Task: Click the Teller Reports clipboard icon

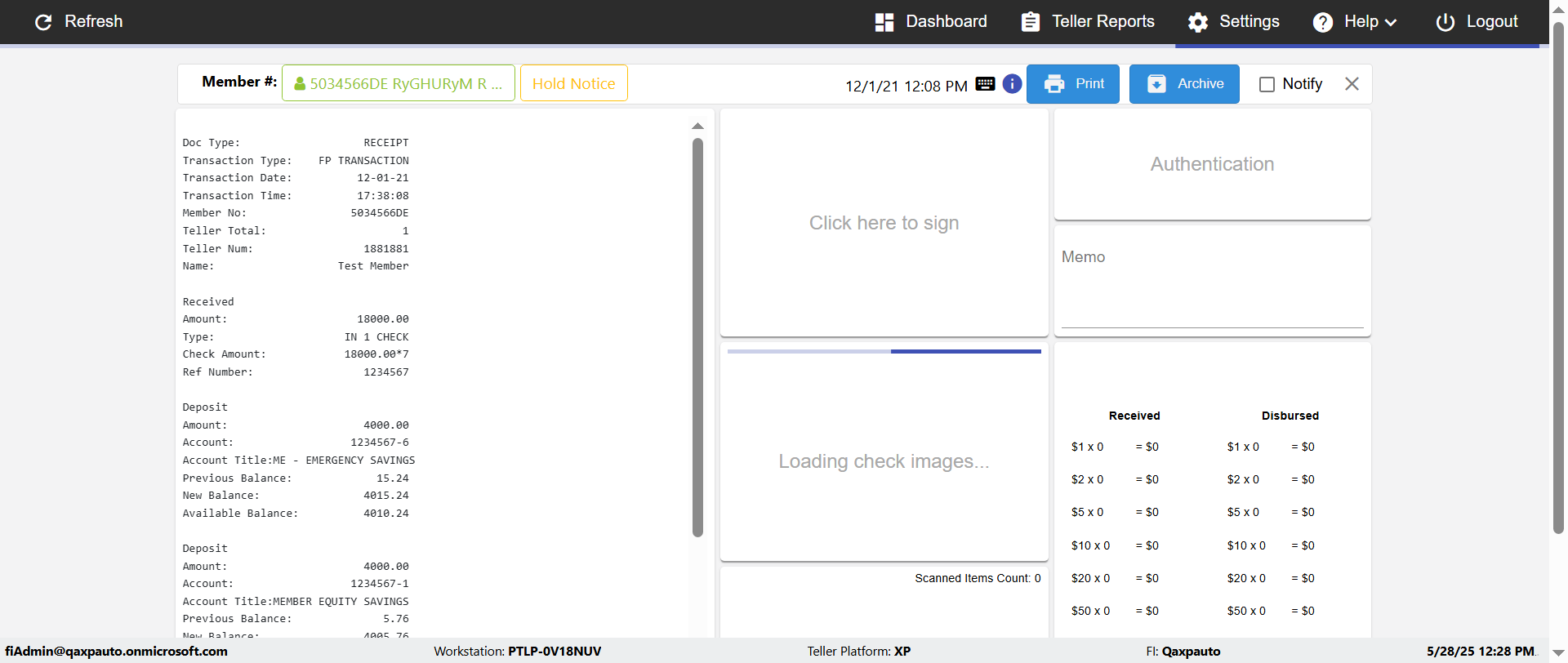Action: 1031,22
